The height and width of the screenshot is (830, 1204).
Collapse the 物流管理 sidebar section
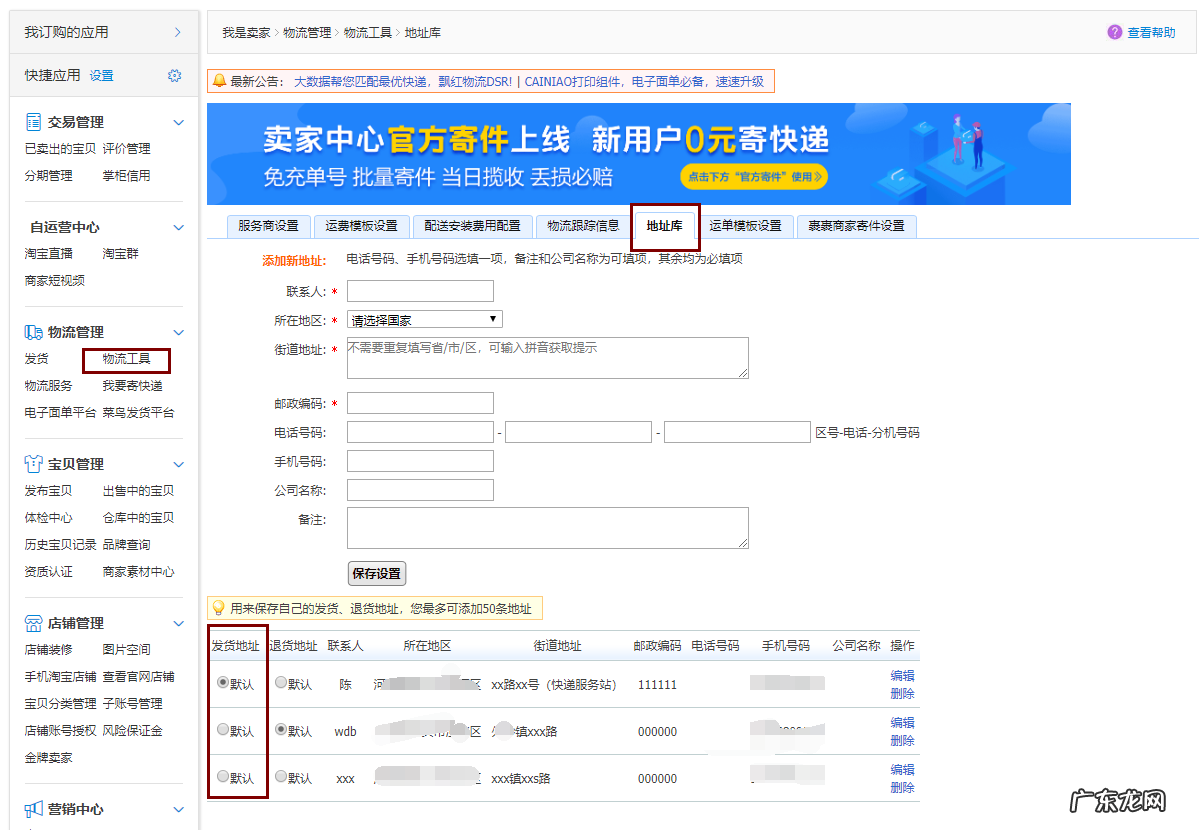point(179,330)
